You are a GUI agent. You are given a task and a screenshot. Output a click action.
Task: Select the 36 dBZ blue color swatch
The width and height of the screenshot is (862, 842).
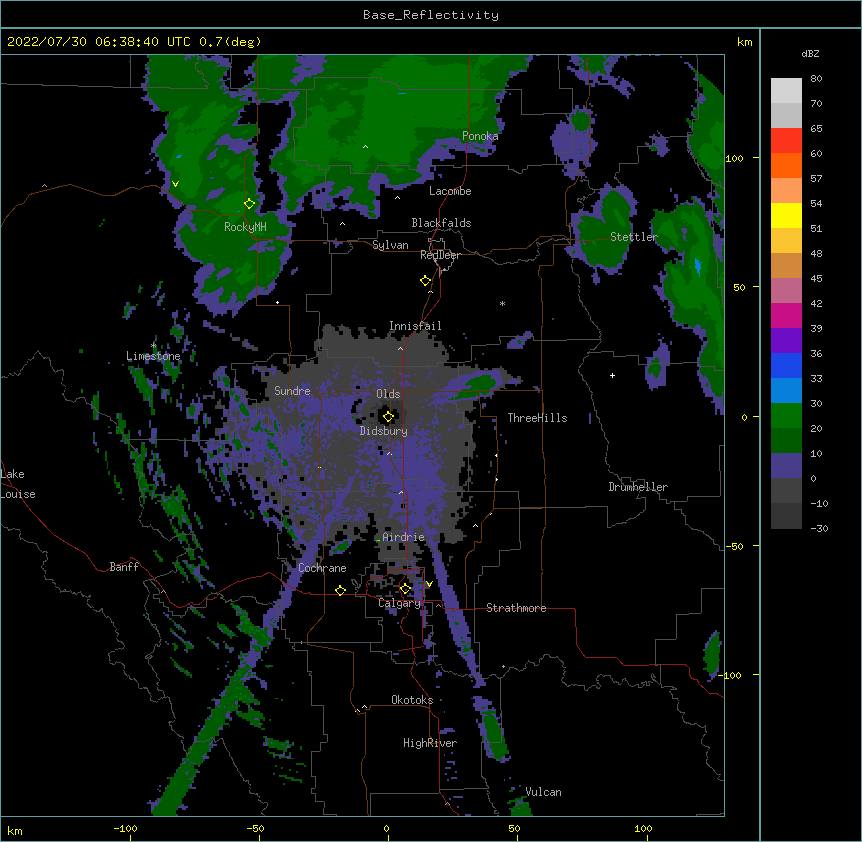coord(786,365)
